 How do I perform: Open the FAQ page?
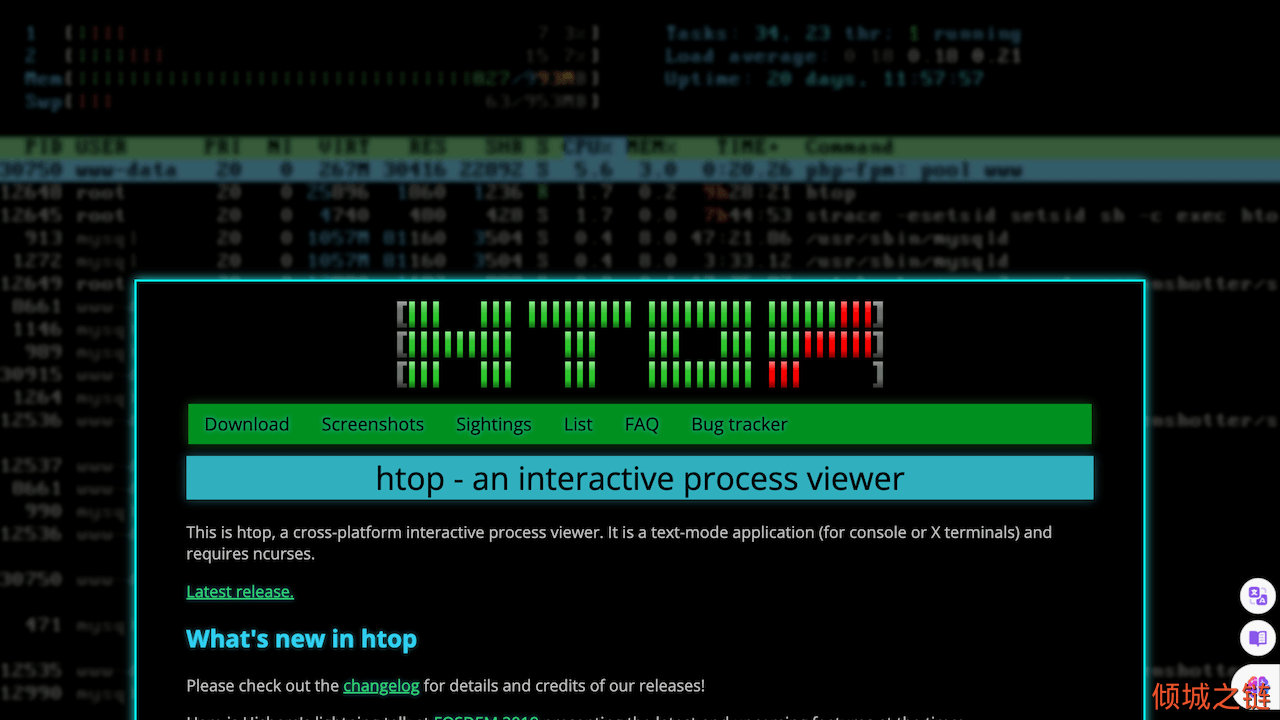pos(641,424)
